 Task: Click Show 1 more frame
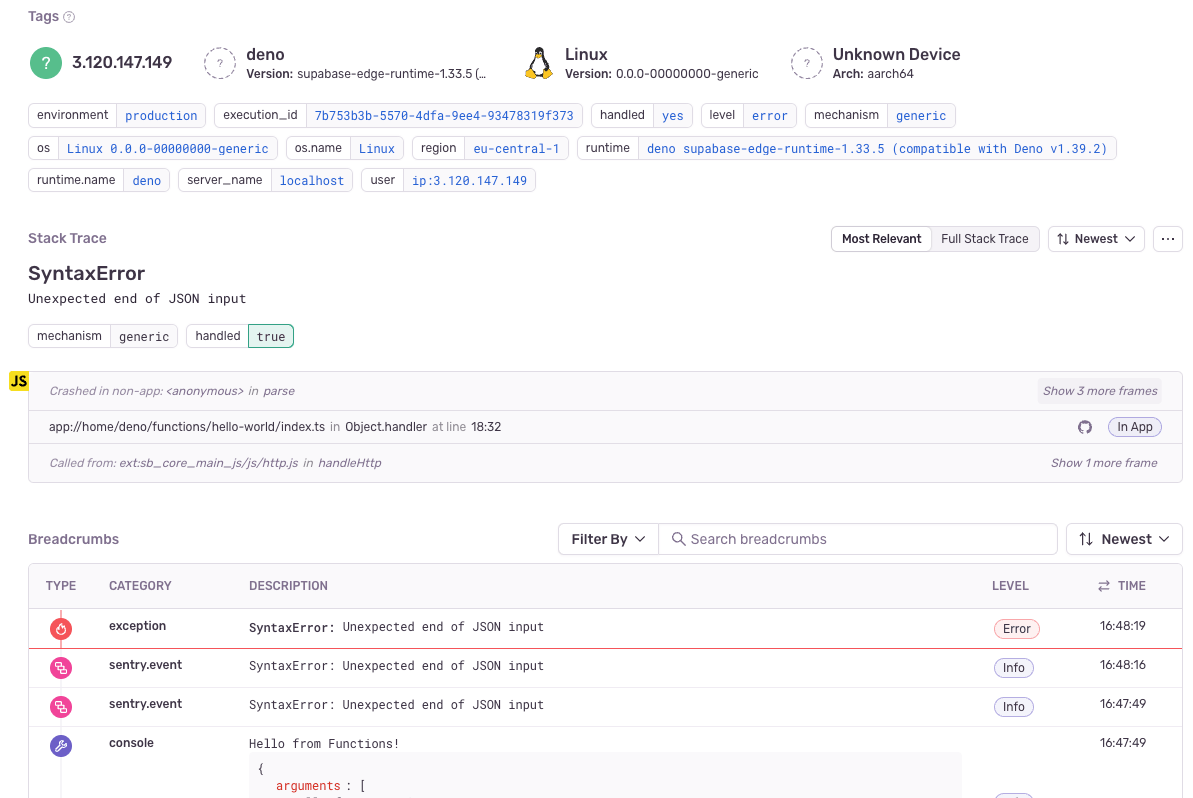coord(1104,463)
